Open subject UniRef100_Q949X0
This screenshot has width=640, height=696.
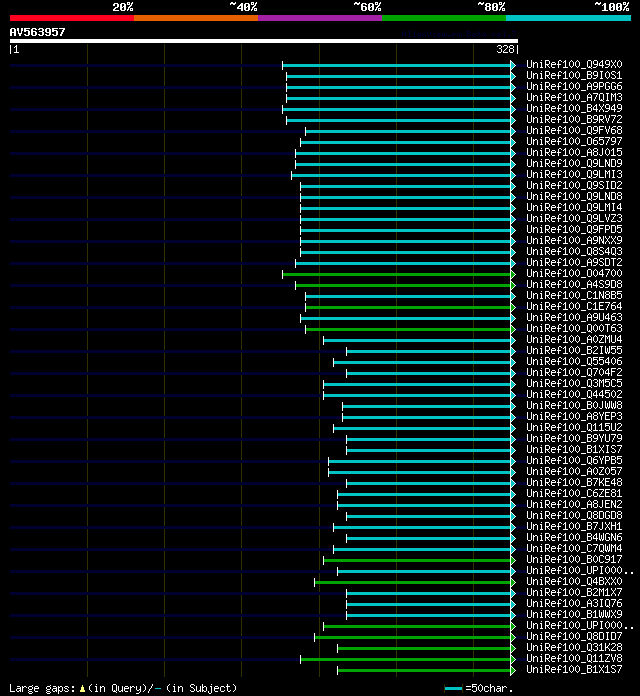click(x=574, y=64)
